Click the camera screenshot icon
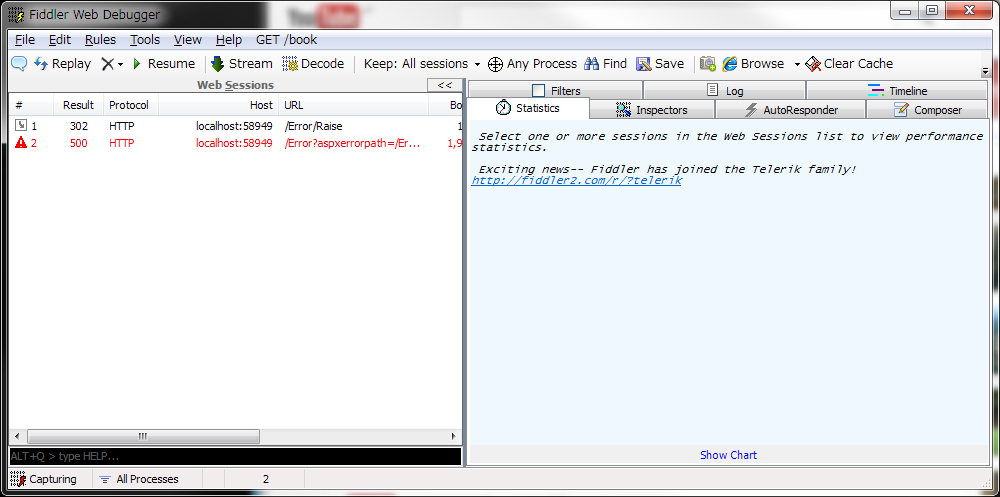 tap(707, 64)
